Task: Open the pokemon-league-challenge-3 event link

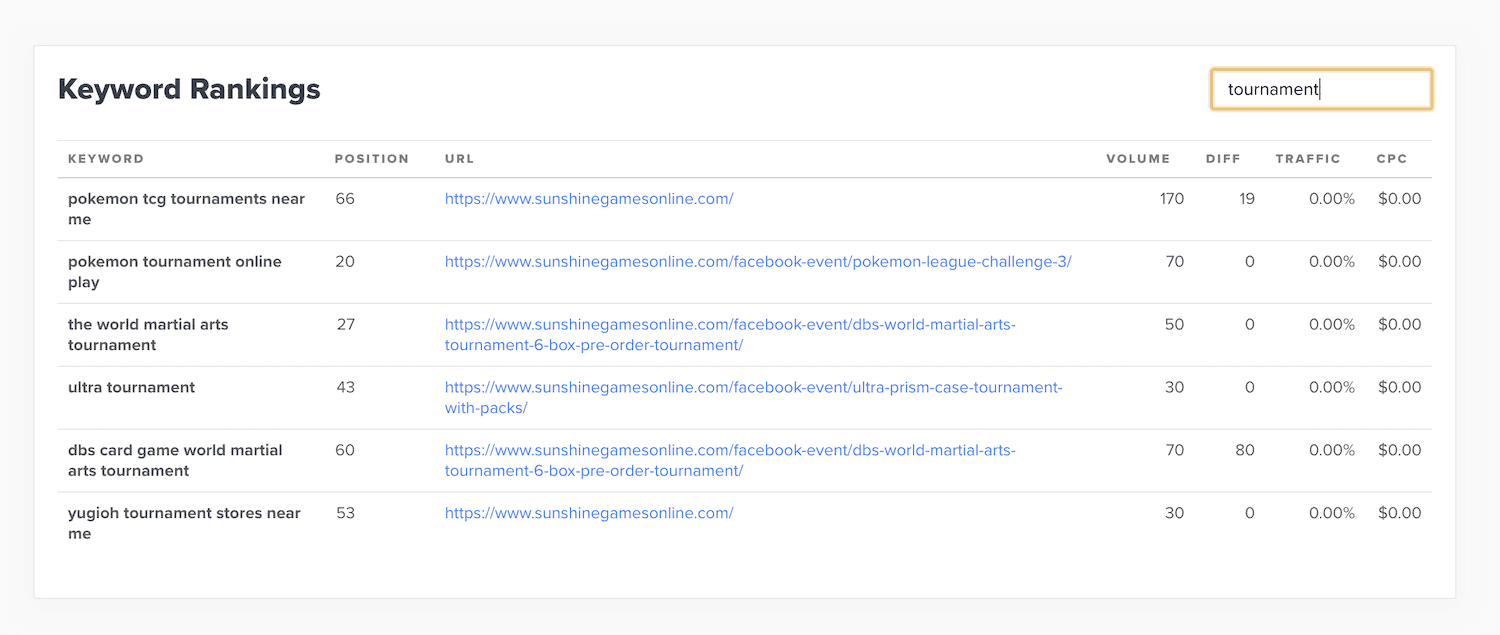Action: point(757,261)
